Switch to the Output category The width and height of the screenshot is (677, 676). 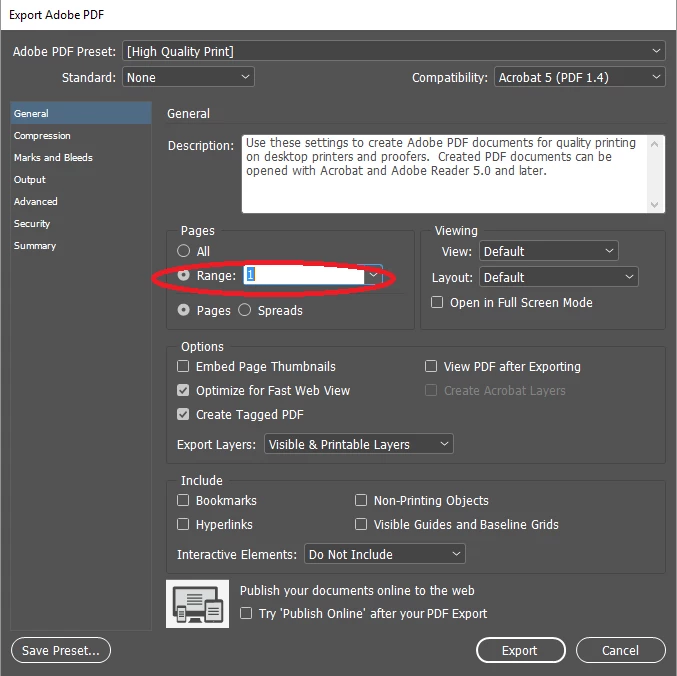click(x=81, y=180)
